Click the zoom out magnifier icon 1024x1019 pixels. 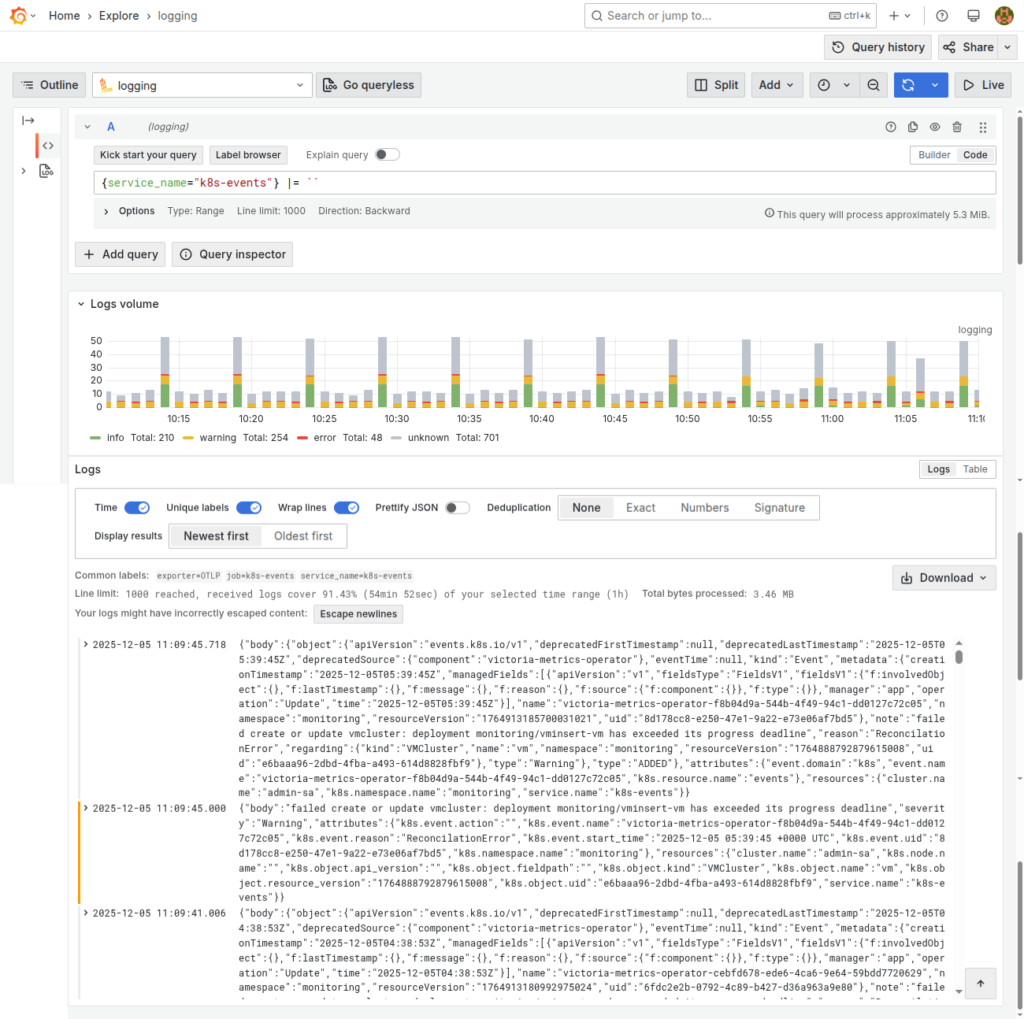pyautogui.click(x=873, y=85)
